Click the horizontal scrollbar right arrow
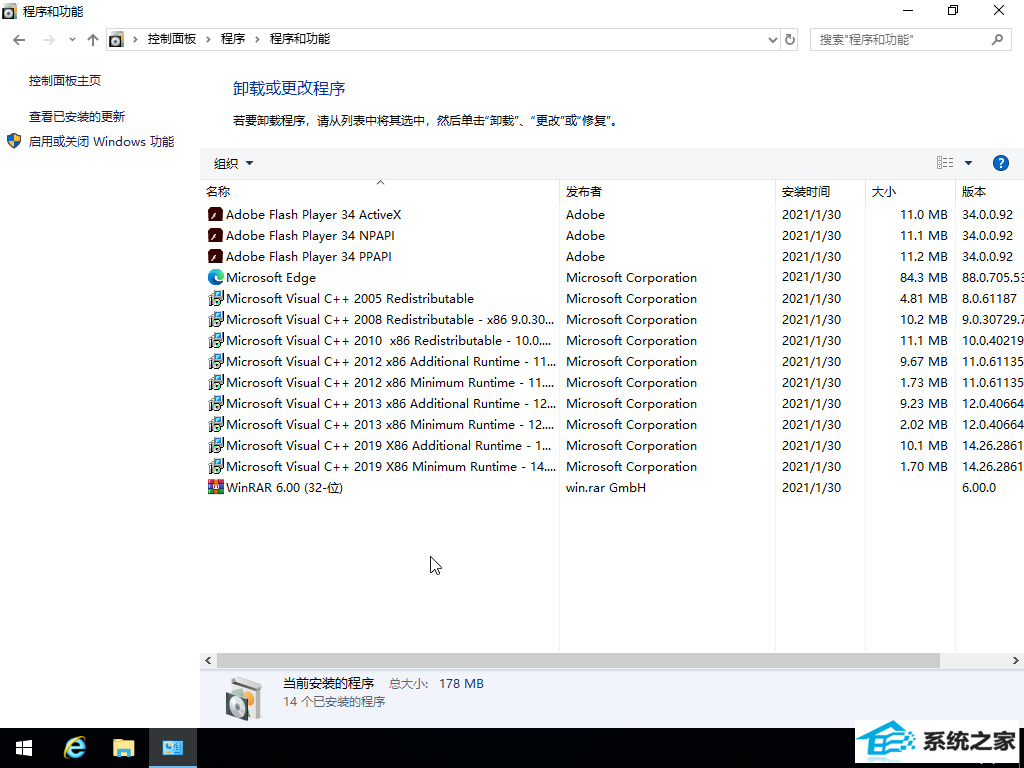The width and height of the screenshot is (1024, 768). 1016,661
